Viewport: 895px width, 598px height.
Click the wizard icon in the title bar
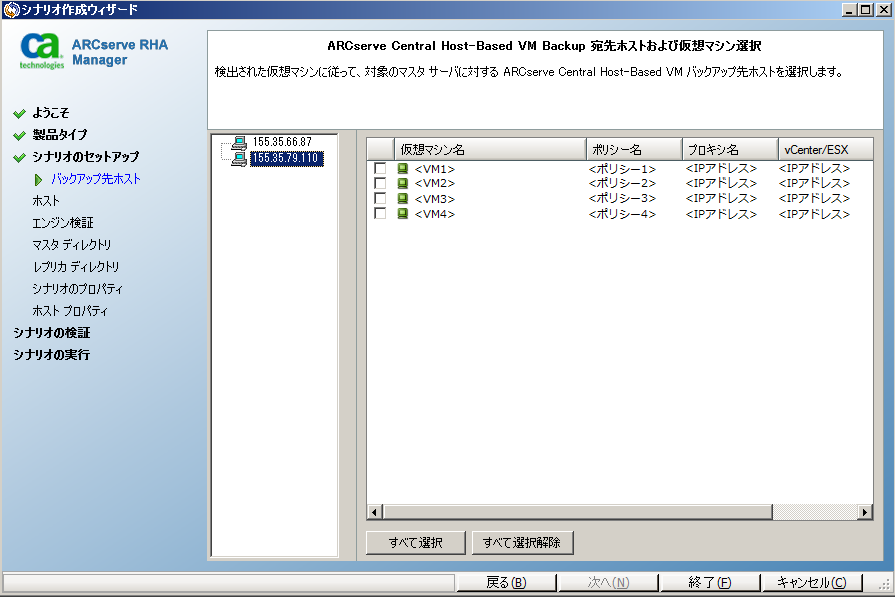[10, 10]
